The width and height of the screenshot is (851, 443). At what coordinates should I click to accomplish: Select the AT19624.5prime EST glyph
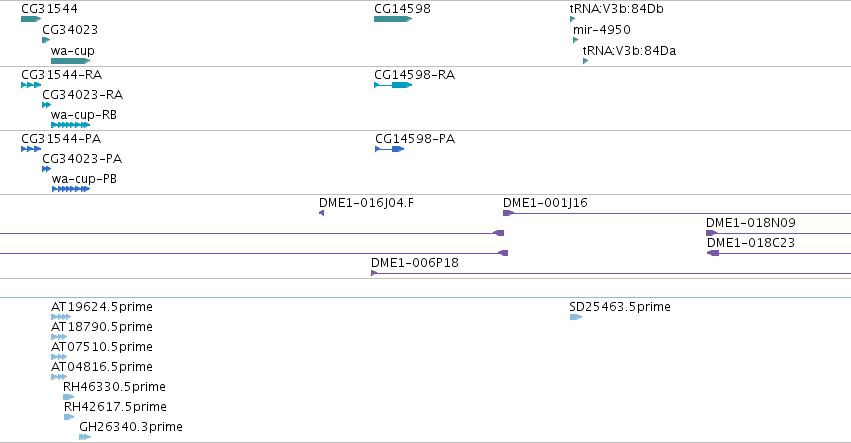pyautogui.click(x=61, y=317)
